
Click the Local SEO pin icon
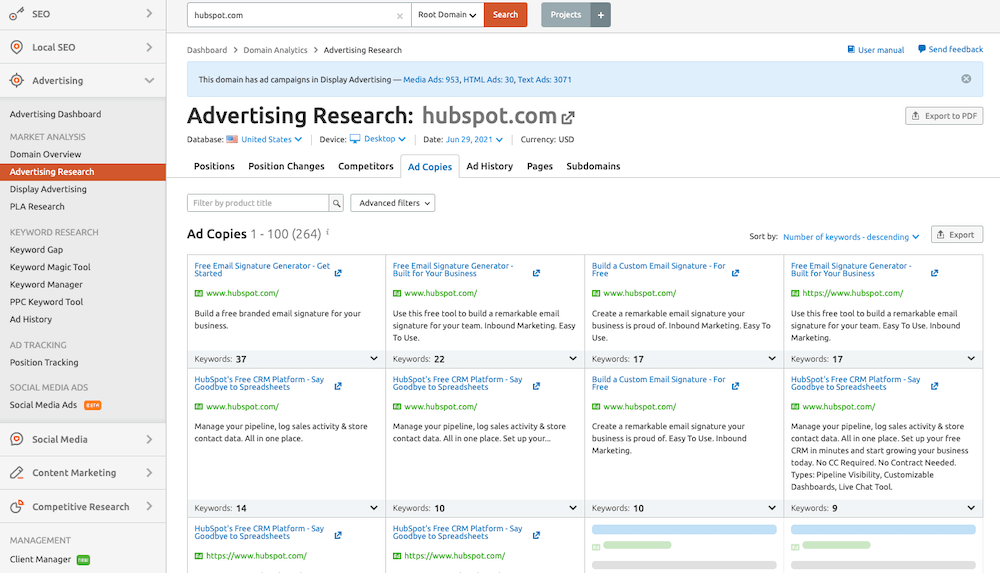pos(17,47)
